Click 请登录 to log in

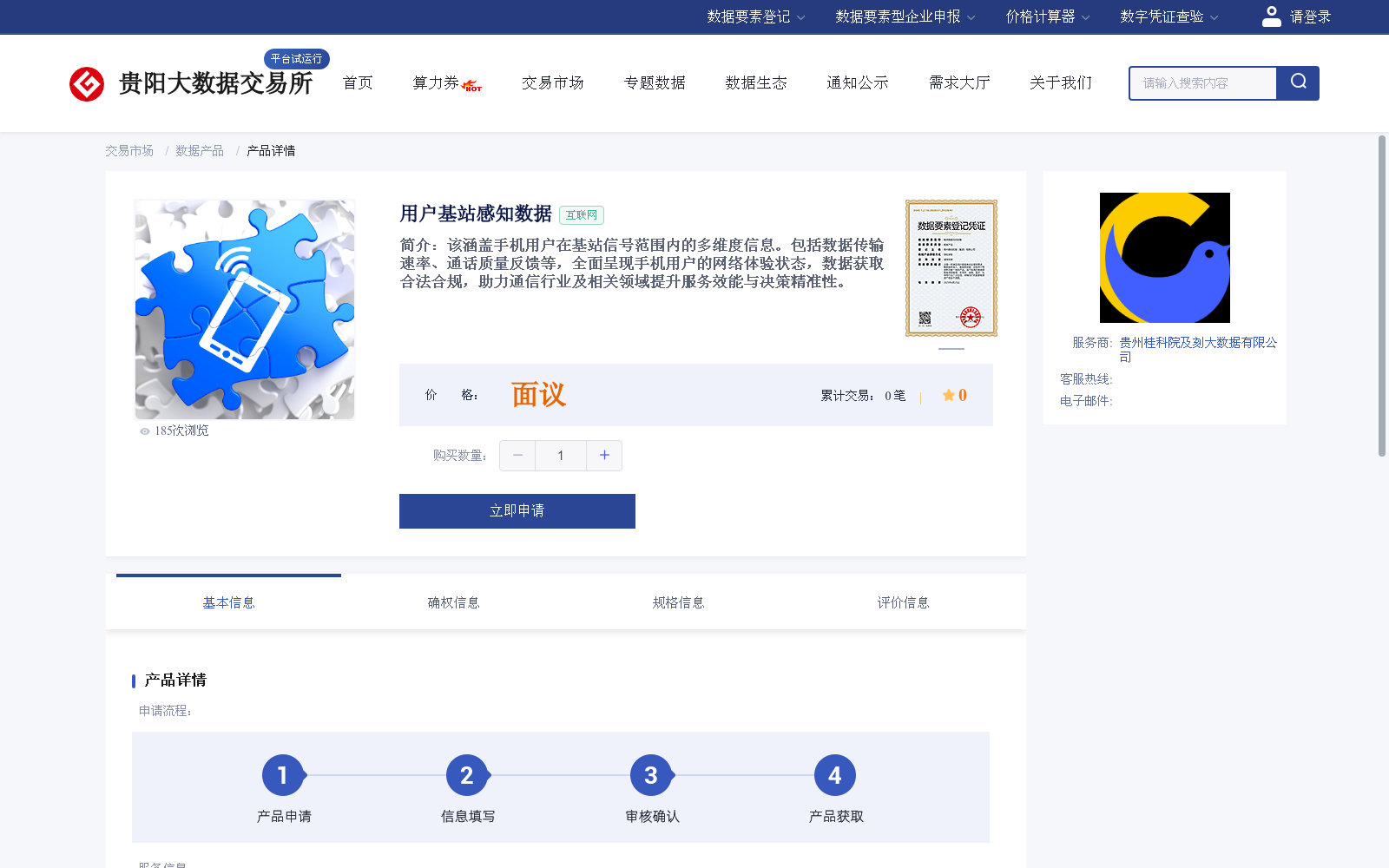click(x=1310, y=16)
